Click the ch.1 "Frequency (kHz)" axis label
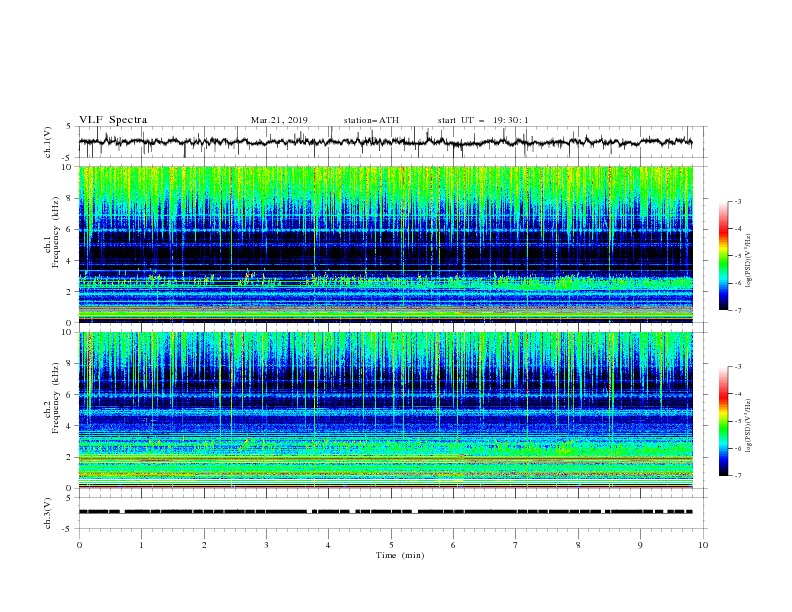 [56, 232]
